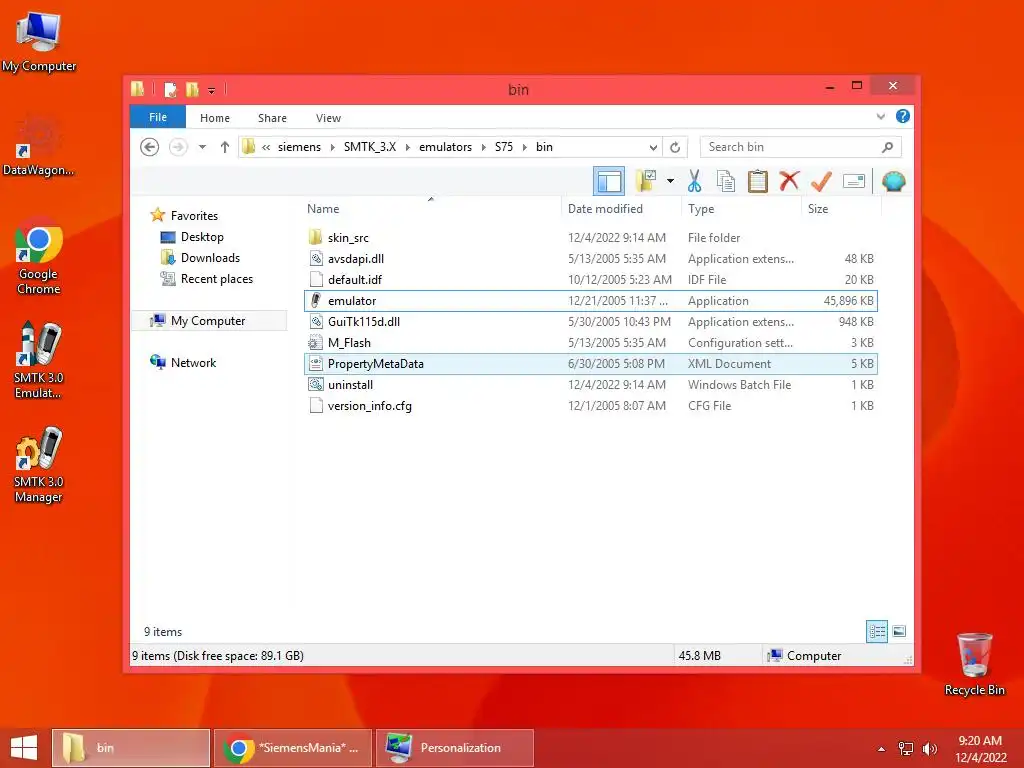The image size is (1024, 768).
Task: Click the red X Delete icon
Action: click(x=789, y=180)
